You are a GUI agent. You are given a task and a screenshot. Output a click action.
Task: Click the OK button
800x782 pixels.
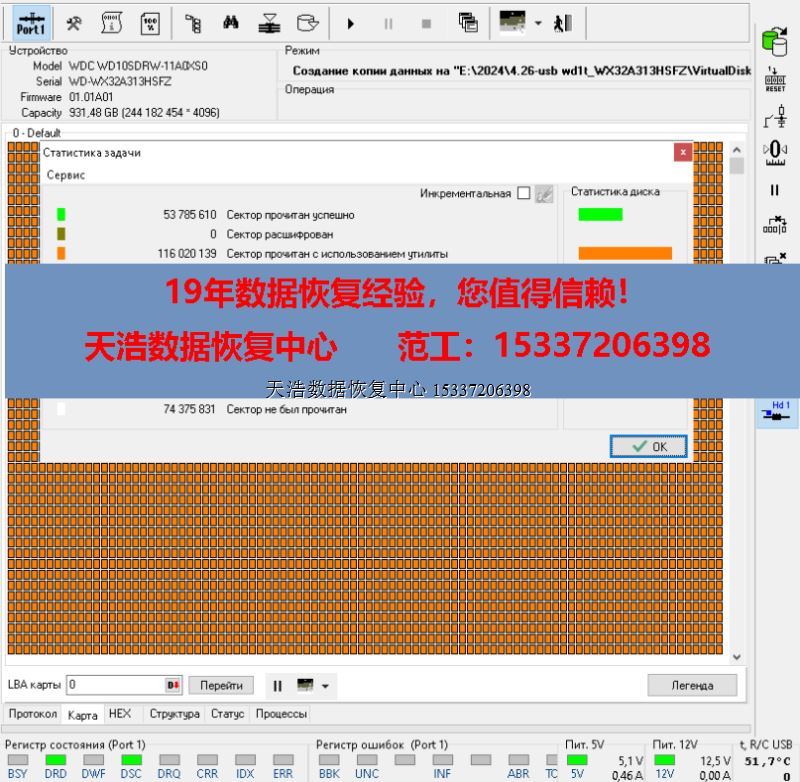click(648, 446)
